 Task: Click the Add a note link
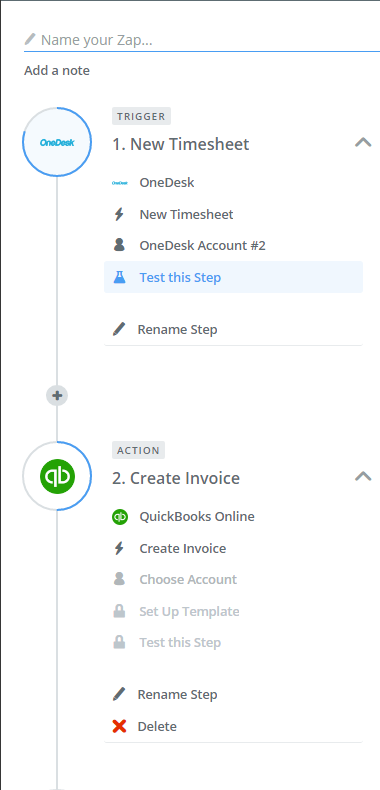pos(57,71)
